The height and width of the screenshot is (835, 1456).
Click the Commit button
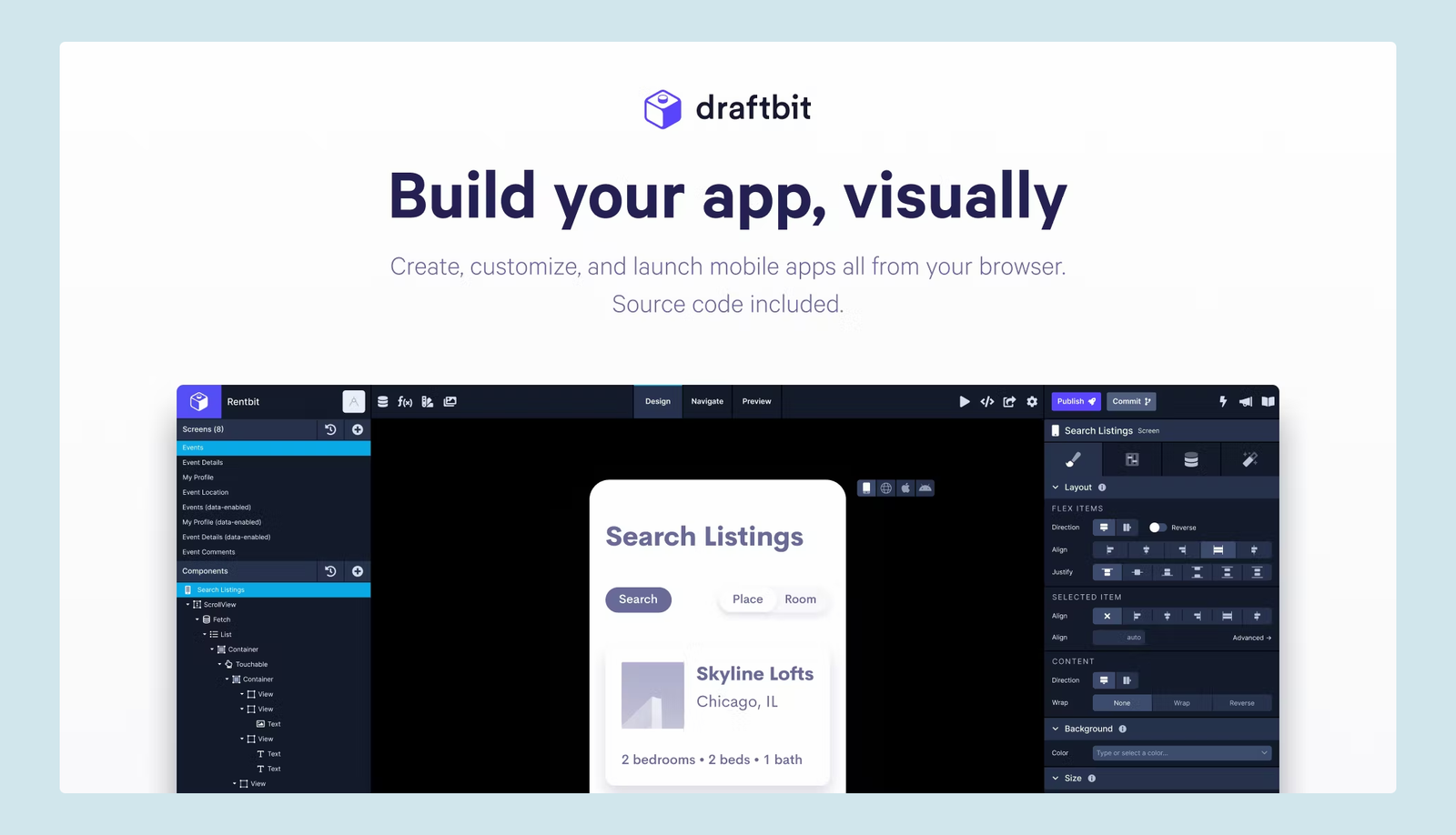(1131, 401)
